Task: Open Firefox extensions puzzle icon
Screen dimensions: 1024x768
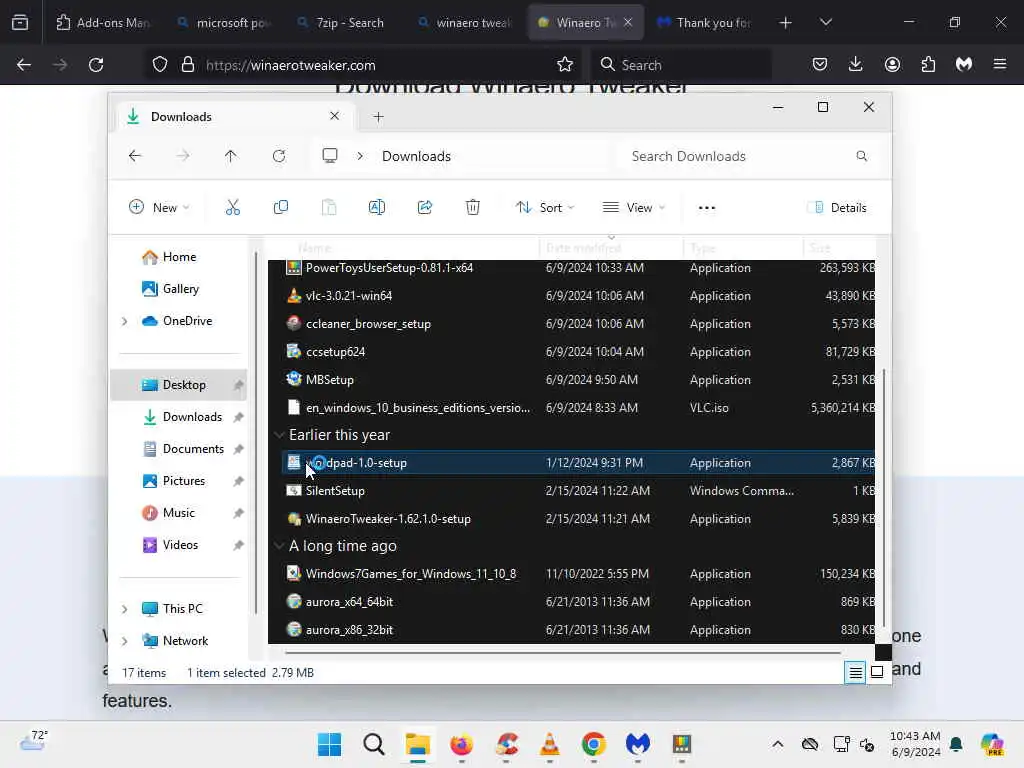Action: click(928, 65)
